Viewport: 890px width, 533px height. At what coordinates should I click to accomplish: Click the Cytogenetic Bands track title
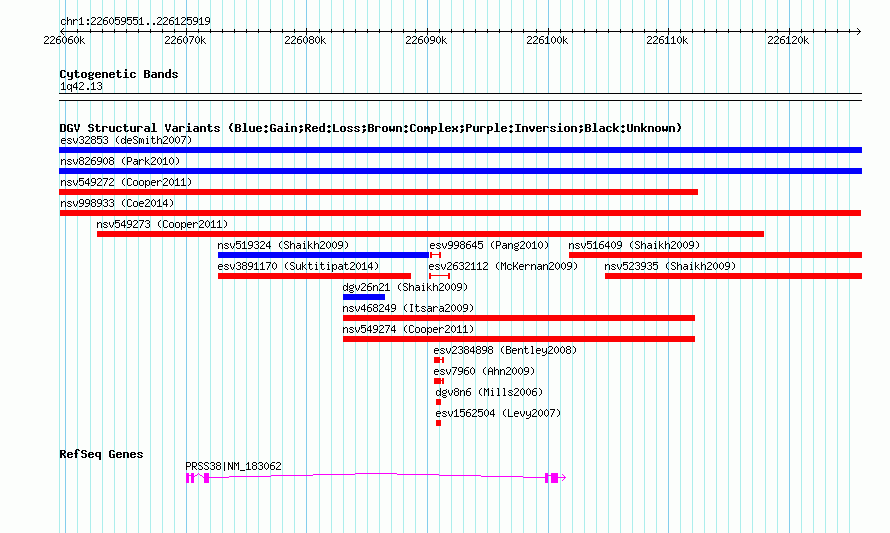click(119, 74)
